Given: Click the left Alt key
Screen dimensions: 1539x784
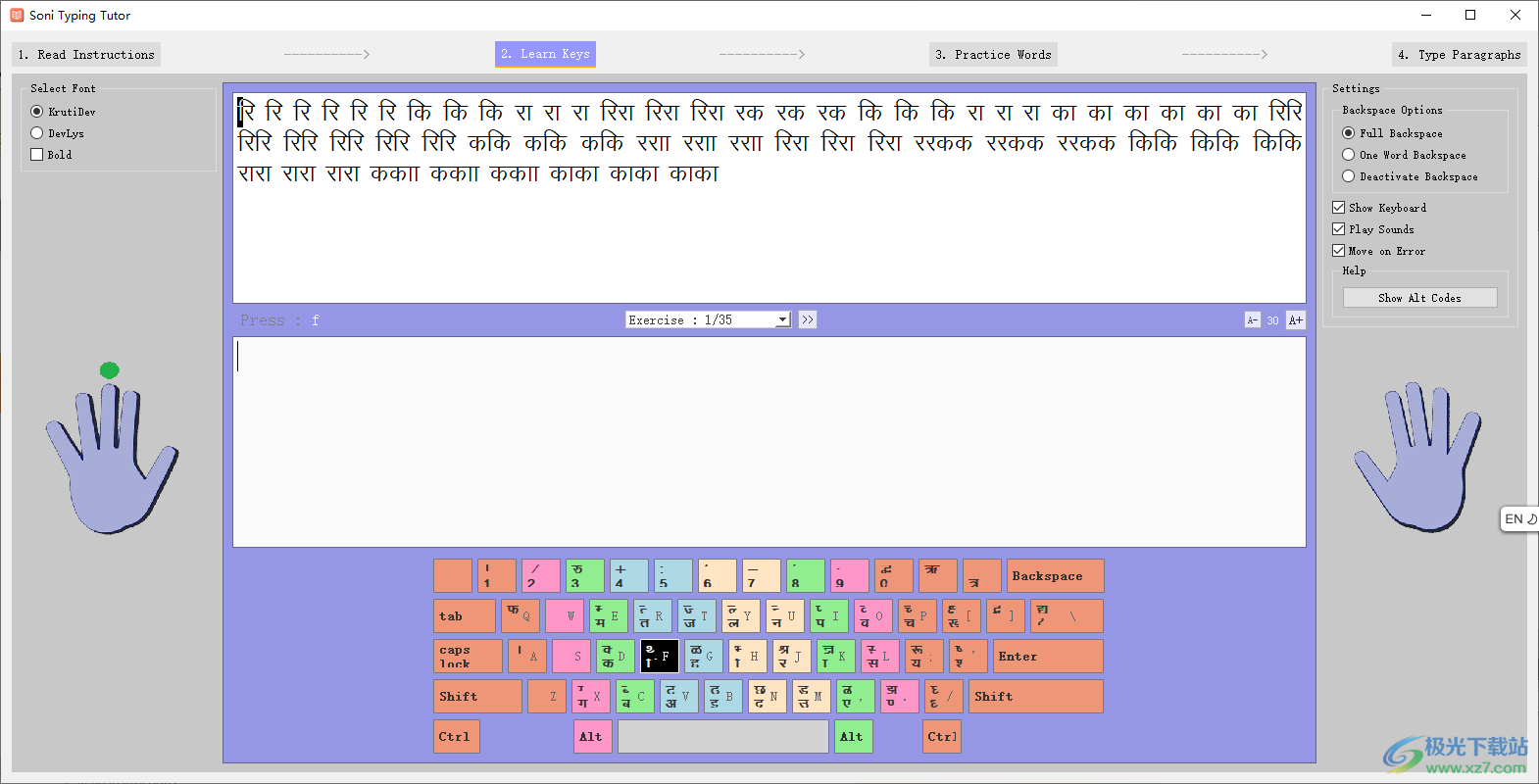Looking at the screenshot, I should tap(593, 736).
